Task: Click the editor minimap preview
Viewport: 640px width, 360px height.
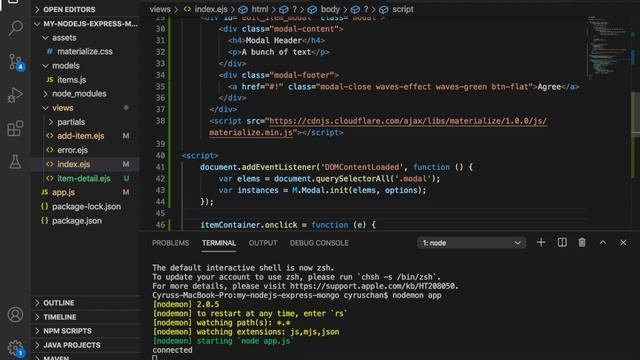Action: click(608, 47)
